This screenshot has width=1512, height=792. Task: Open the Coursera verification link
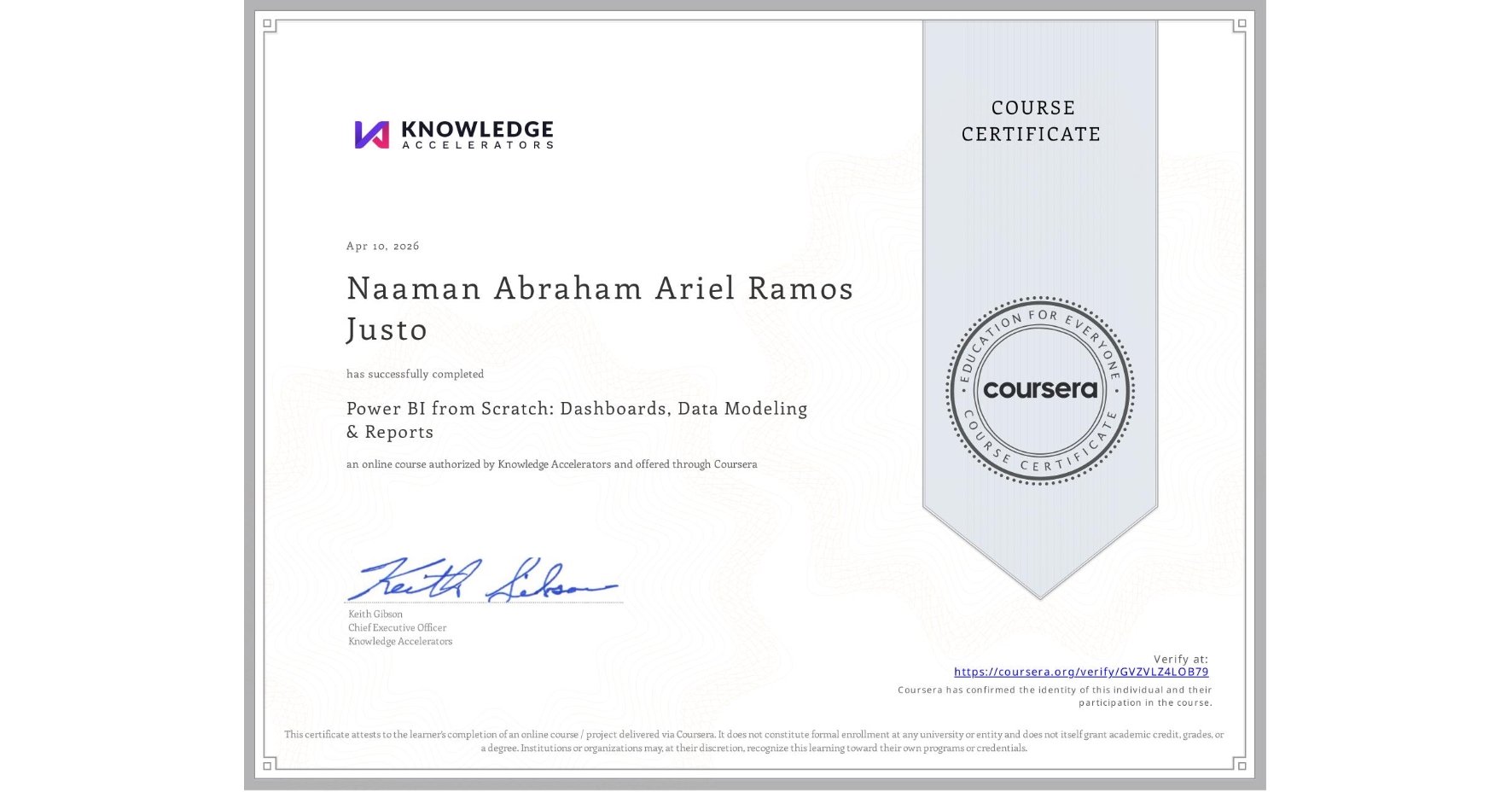coord(1081,672)
